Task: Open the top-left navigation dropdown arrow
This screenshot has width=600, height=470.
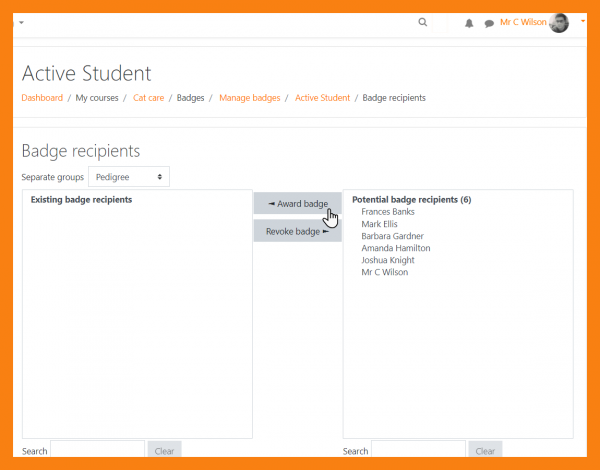Action: 21,22
